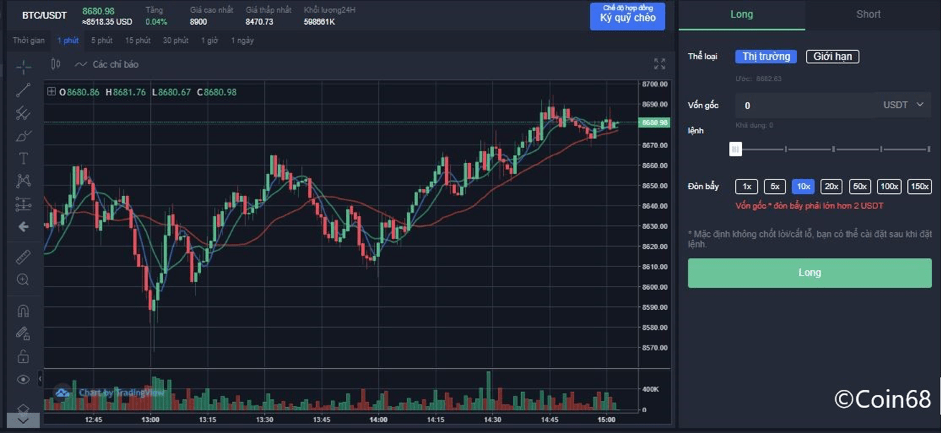Image resolution: width=941 pixels, height=433 pixels.
Task: Select the 1 phút interval
Action: tap(68, 40)
